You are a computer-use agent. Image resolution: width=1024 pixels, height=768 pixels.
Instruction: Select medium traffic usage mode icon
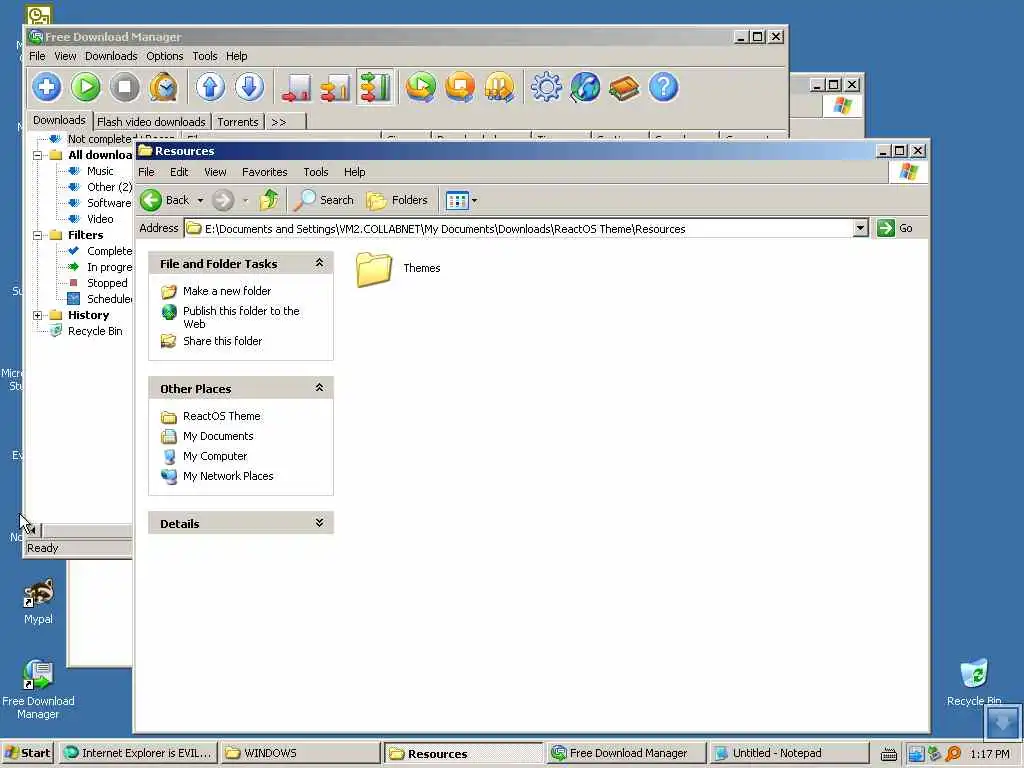(335, 87)
